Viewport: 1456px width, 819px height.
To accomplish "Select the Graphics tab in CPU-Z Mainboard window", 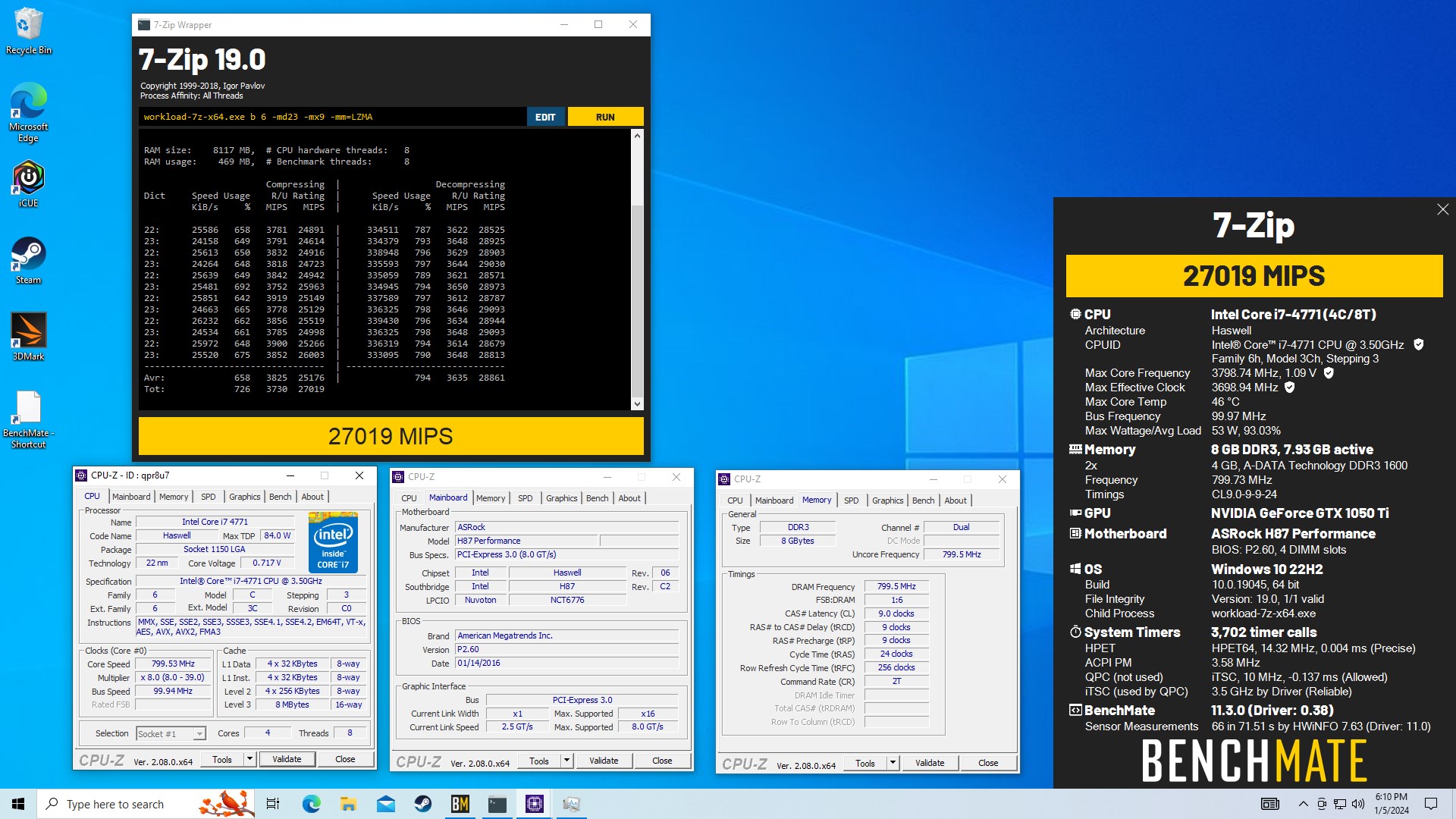I will [561, 498].
